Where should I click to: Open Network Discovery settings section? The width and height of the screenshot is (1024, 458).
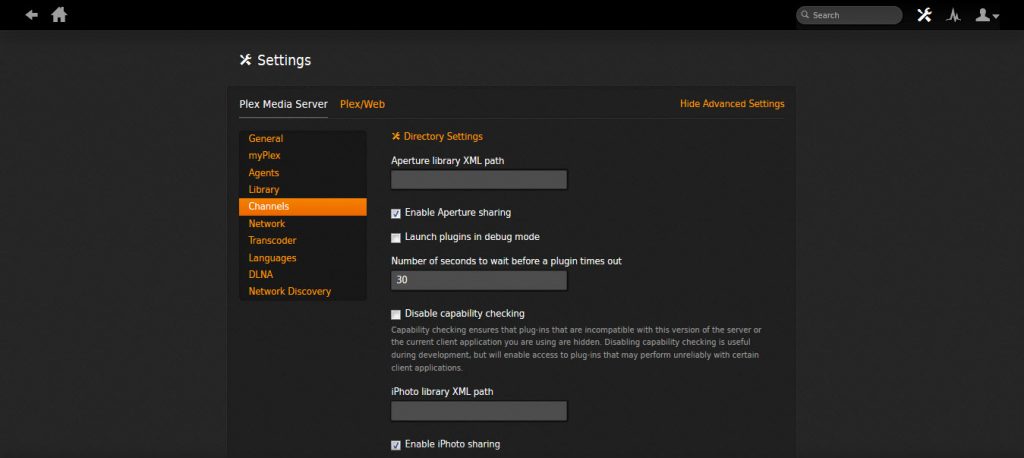[x=302, y=291]
